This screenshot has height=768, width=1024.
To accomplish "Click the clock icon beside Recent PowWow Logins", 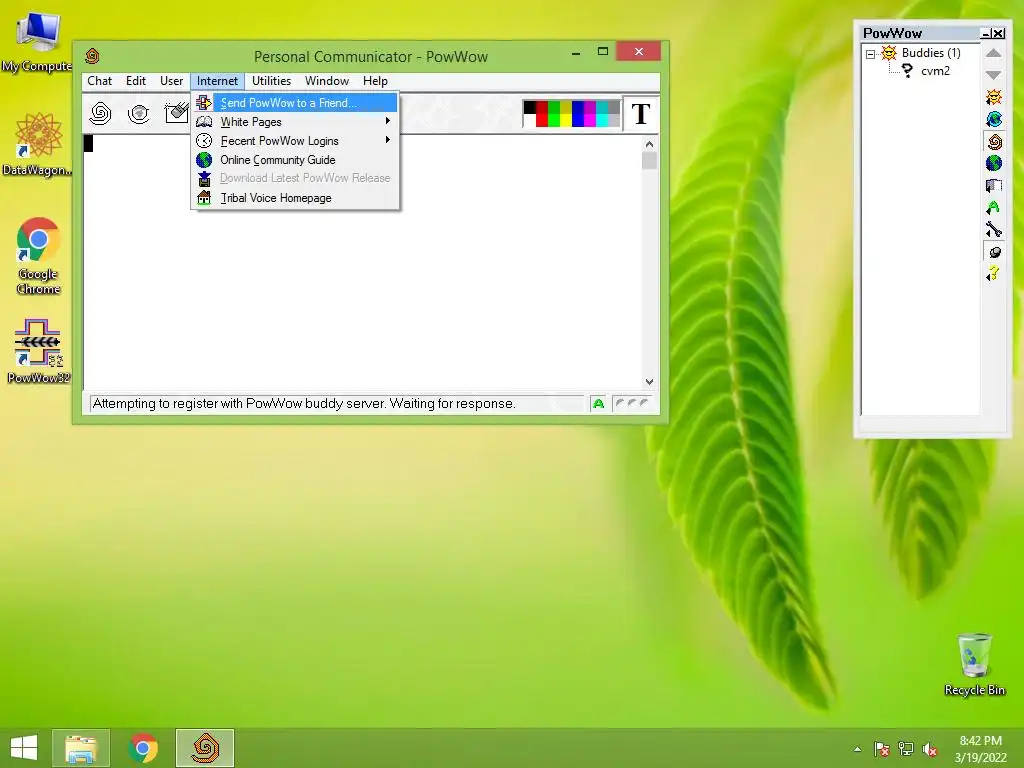I will click(204, 140).
